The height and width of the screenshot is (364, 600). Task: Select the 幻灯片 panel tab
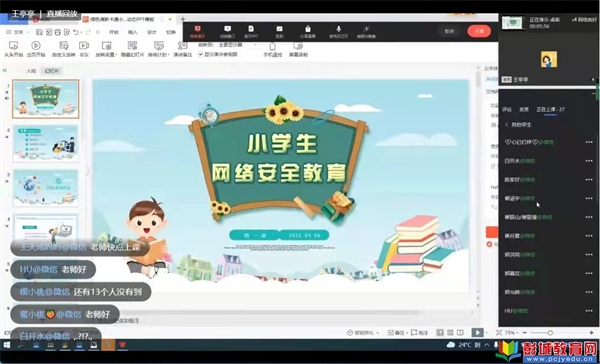52,71
